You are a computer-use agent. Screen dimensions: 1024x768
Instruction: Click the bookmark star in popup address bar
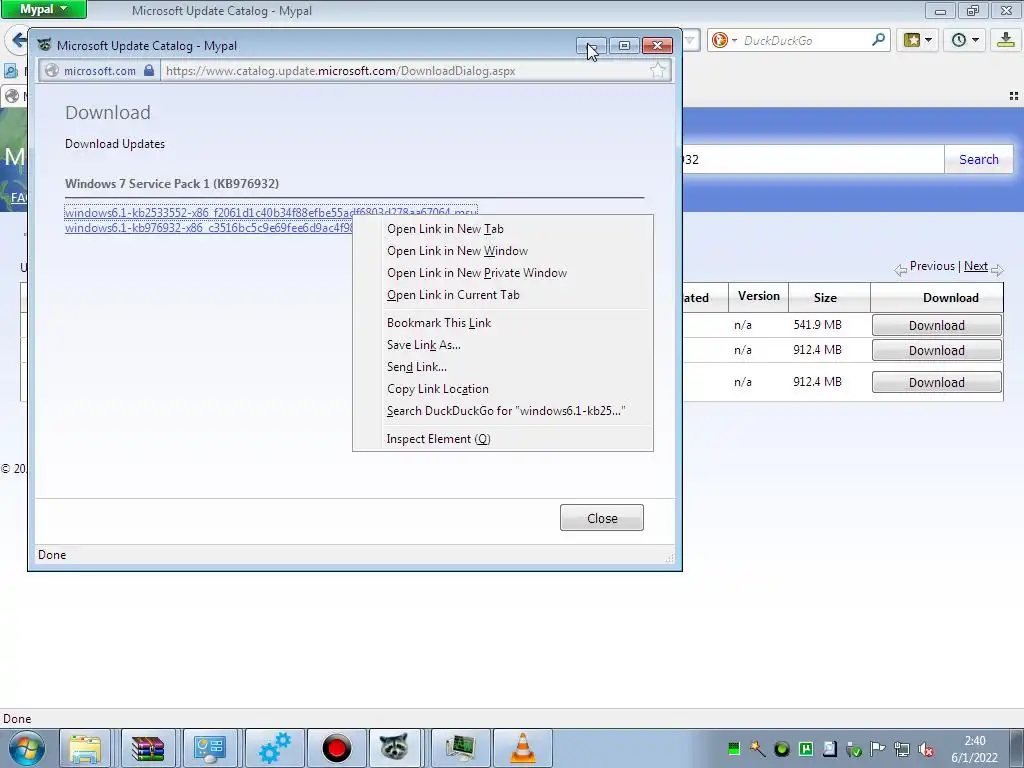click(658, 71)
